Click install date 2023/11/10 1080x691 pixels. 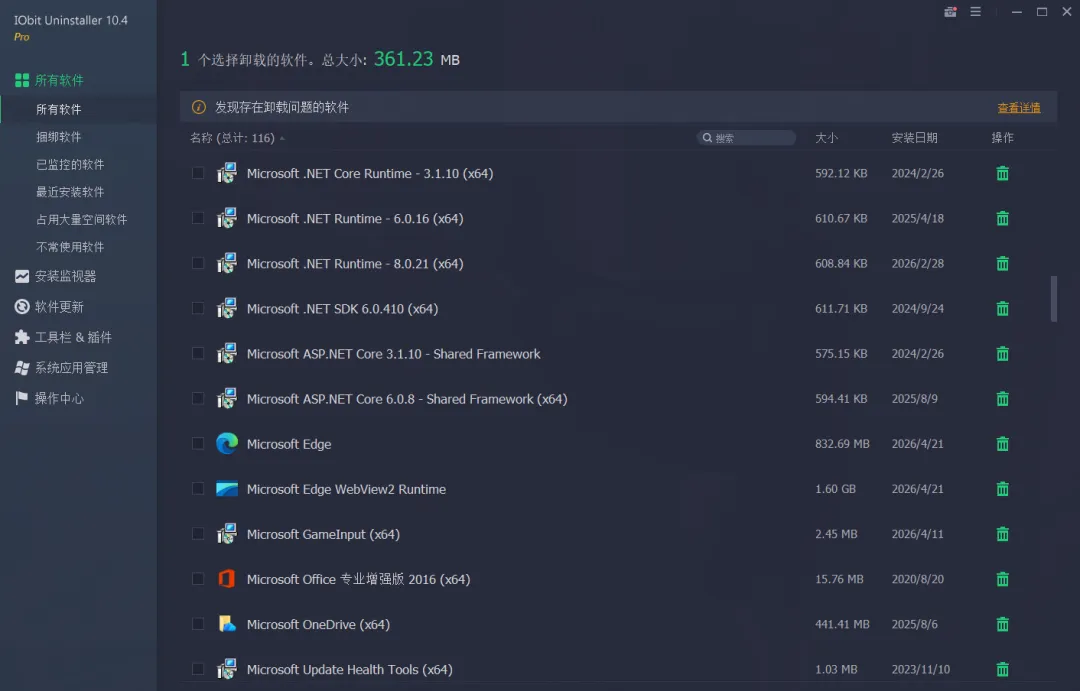[921, 670]
